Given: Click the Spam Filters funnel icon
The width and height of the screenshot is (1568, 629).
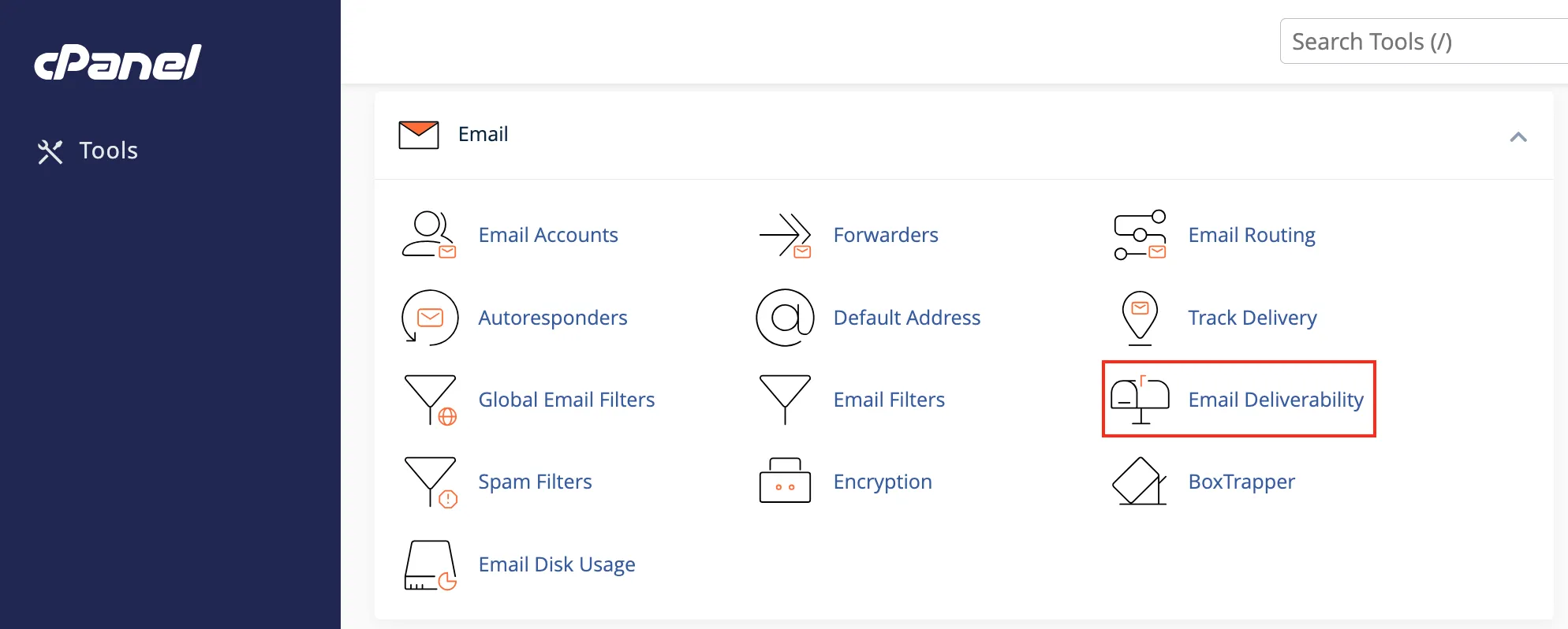Looking at the screenshot, I should [431, 482].
